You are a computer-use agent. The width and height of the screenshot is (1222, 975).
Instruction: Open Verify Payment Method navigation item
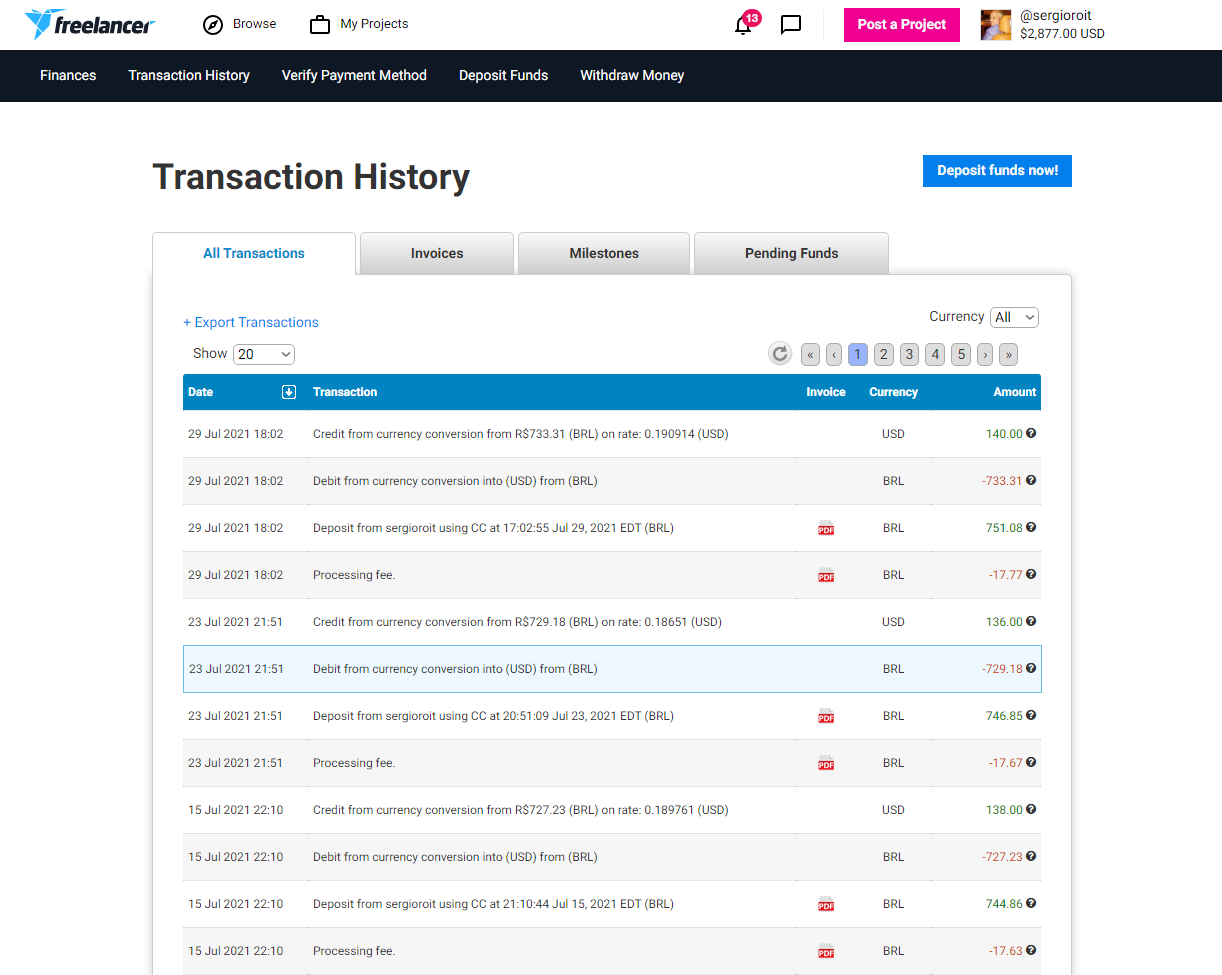pyautogui.click(x=354, y=75)
